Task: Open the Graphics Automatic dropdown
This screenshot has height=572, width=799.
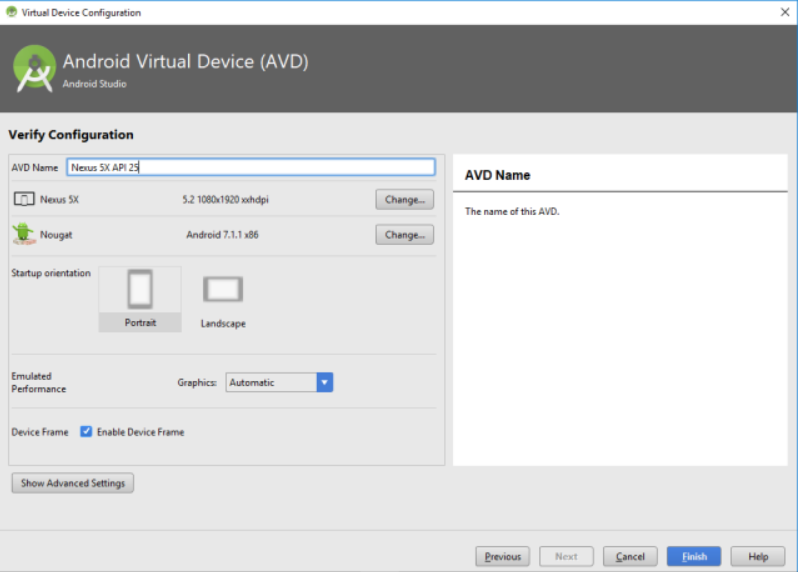Action: point(279,383)
